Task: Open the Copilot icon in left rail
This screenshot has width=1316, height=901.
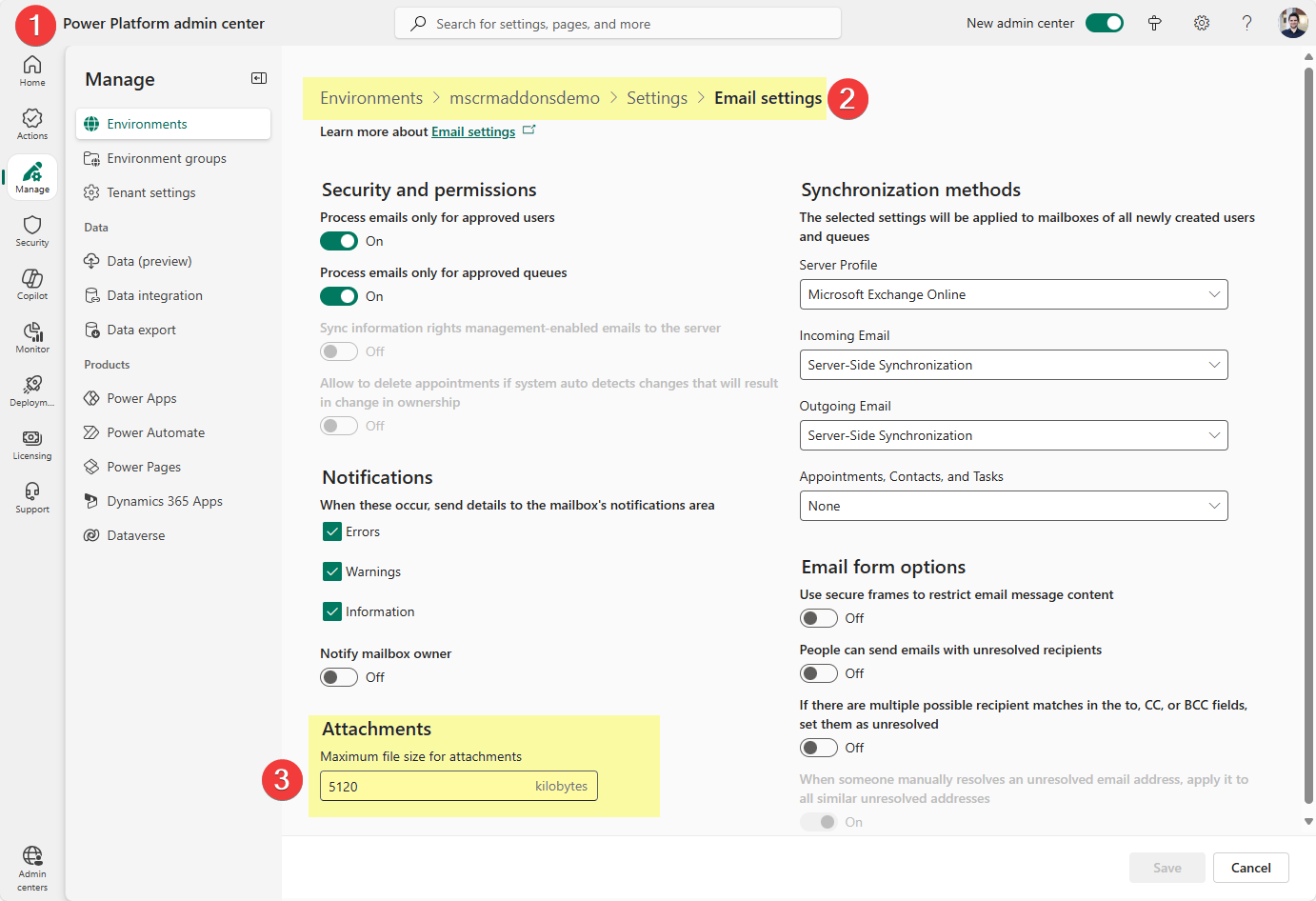Action: [32, 284]
